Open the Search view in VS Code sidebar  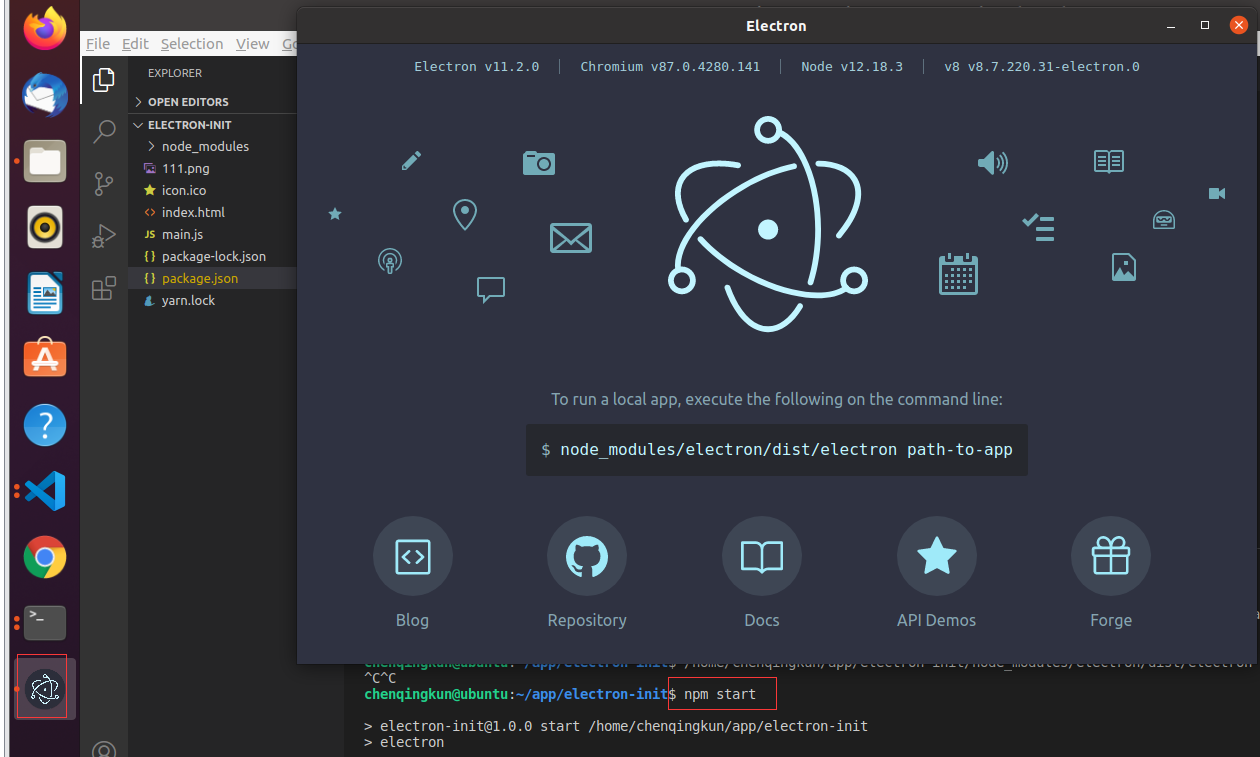103,131
